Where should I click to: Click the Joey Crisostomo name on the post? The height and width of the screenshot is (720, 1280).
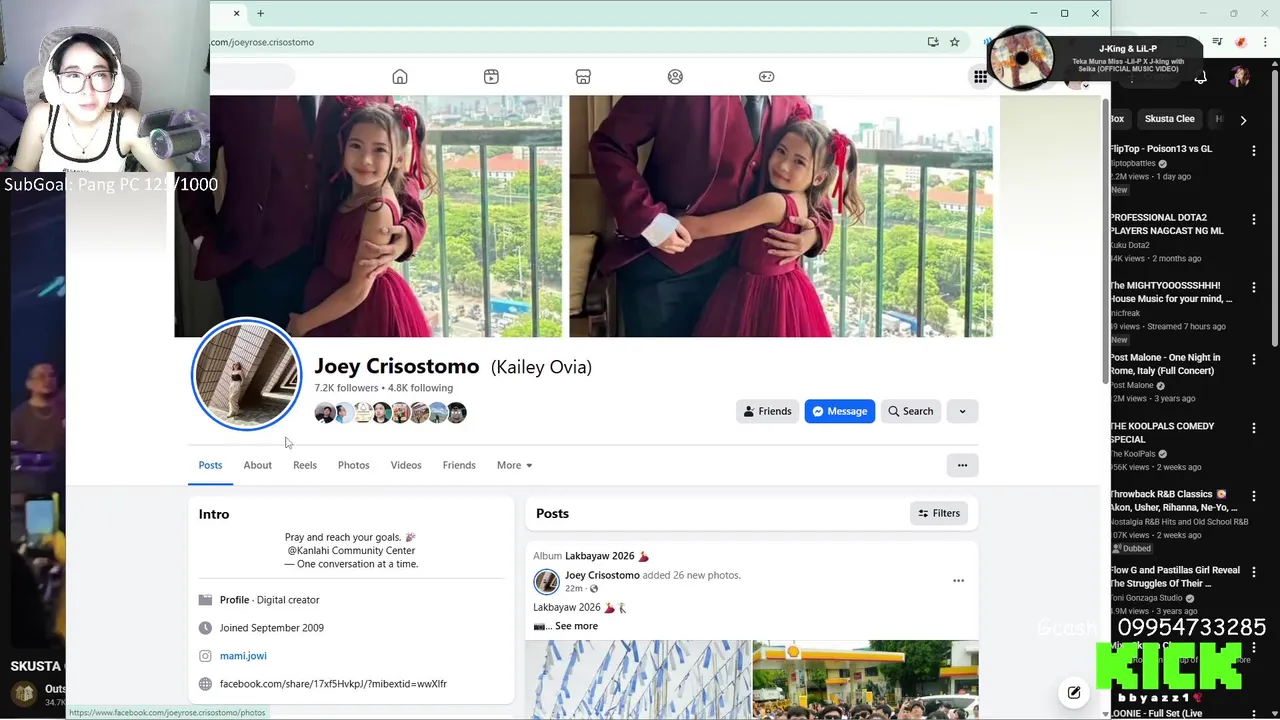pyautogui.click(x=602, y=575)
